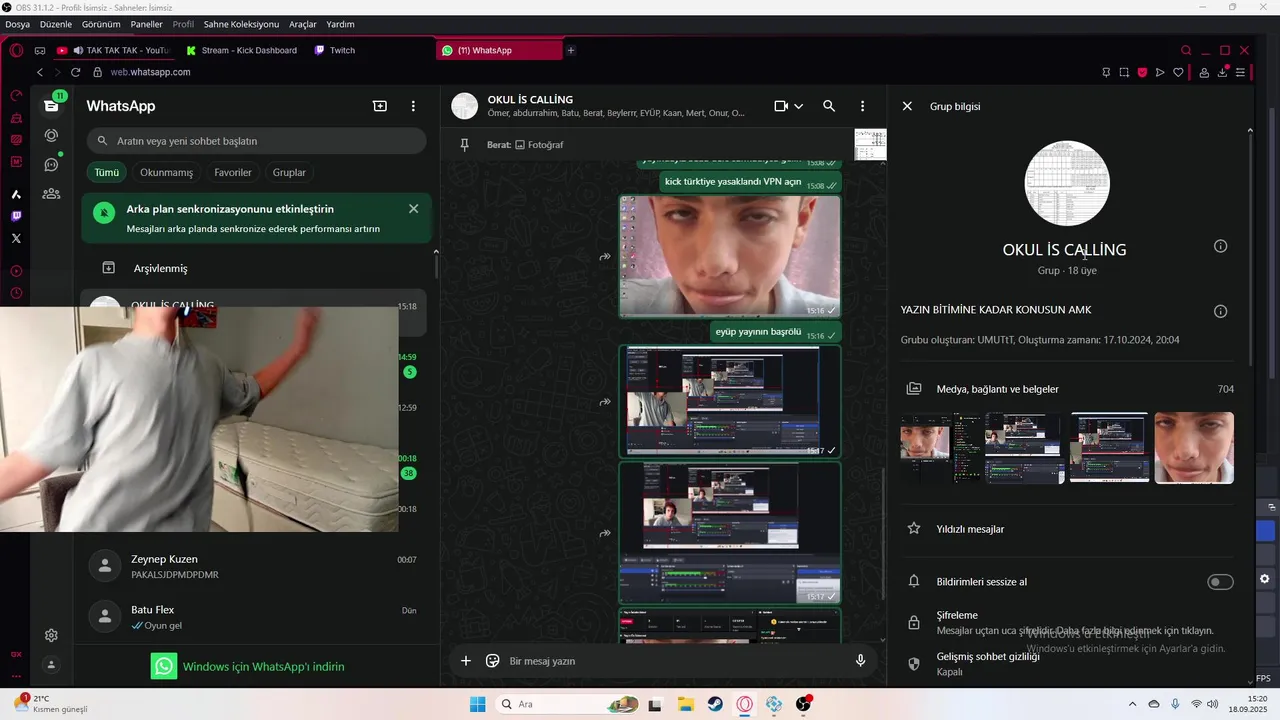Click Opera snapshot capture icon

coord(1124,72)
